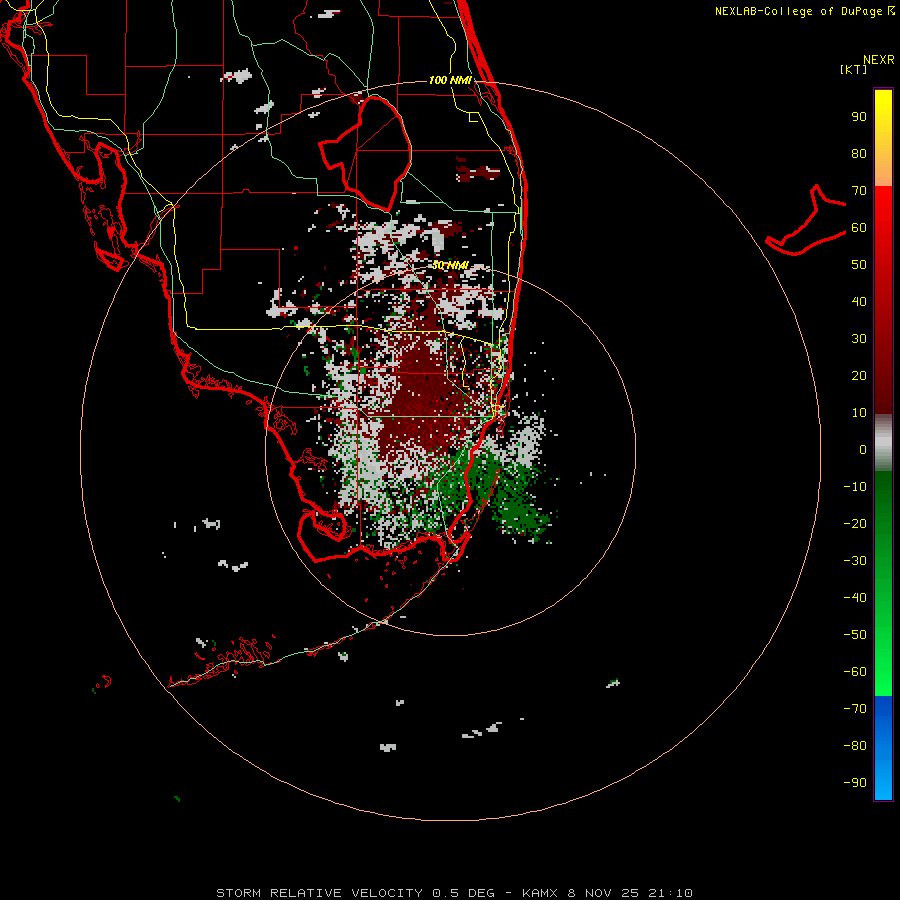Click the -70 value on velocity scale
Viewport: 900px width, 900px height.
tap(855, 709)
